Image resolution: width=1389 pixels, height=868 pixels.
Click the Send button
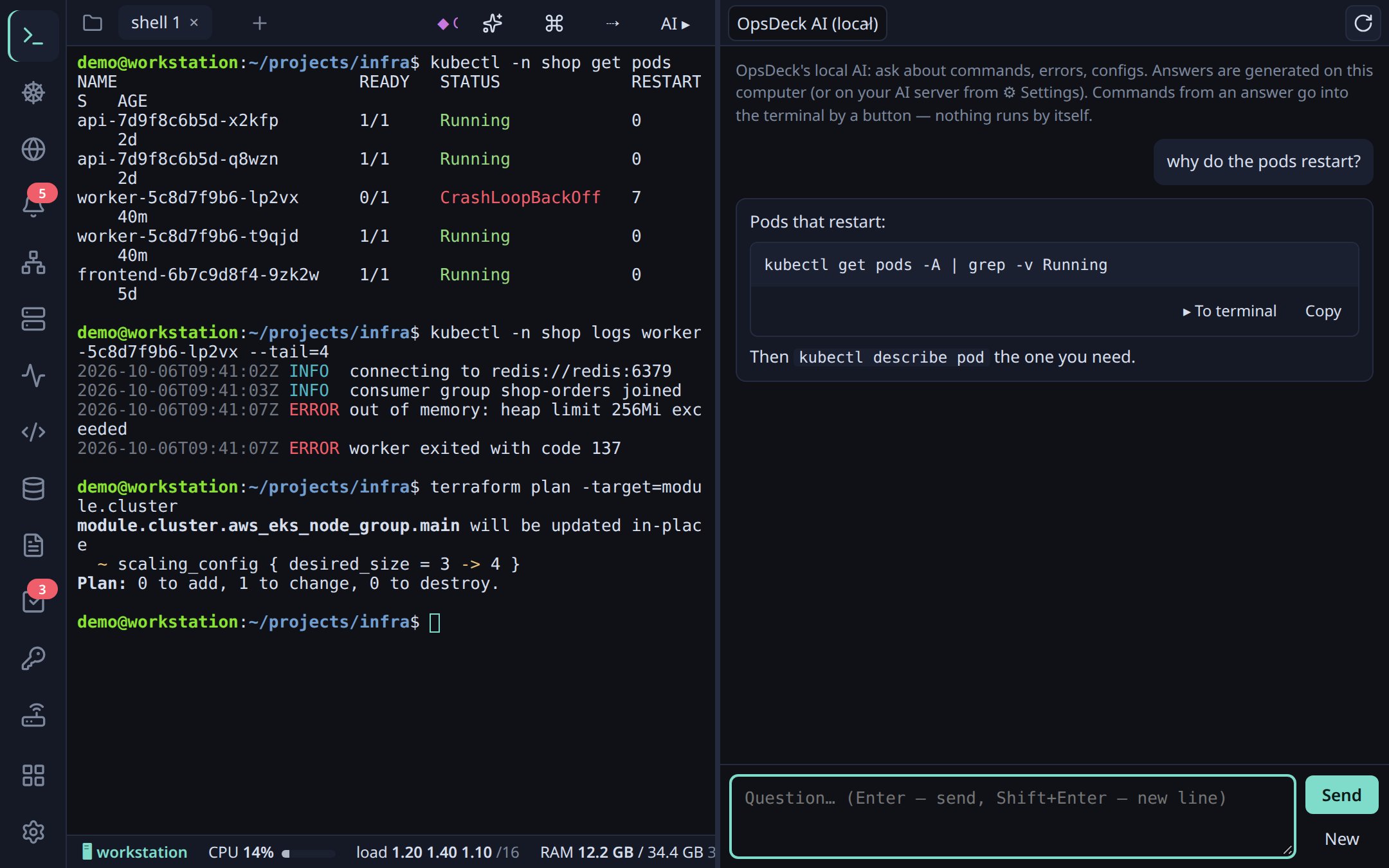[x=1341, y=795]
